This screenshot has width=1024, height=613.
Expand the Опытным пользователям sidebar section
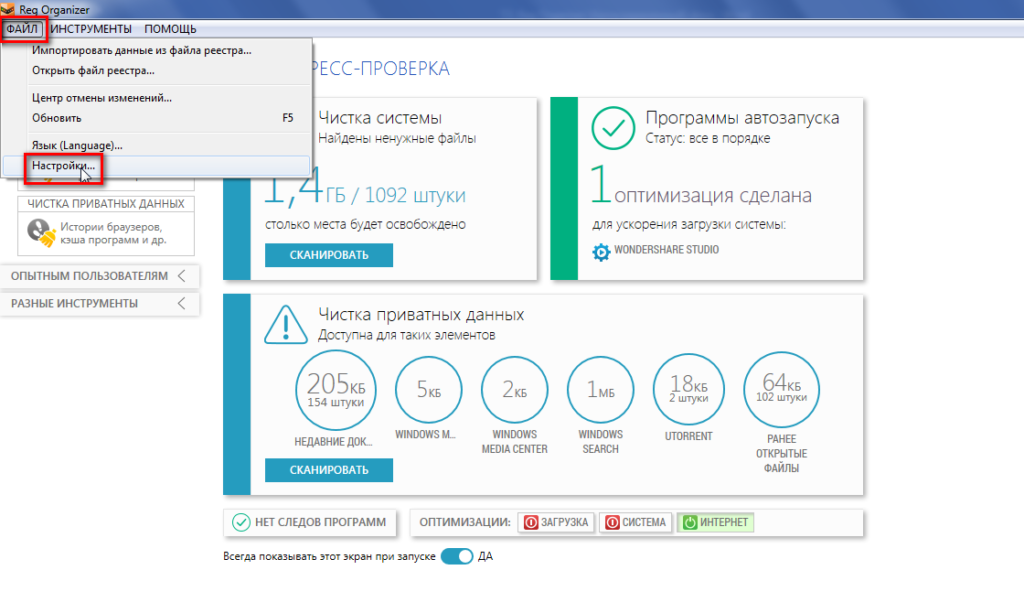coord(98,276)
